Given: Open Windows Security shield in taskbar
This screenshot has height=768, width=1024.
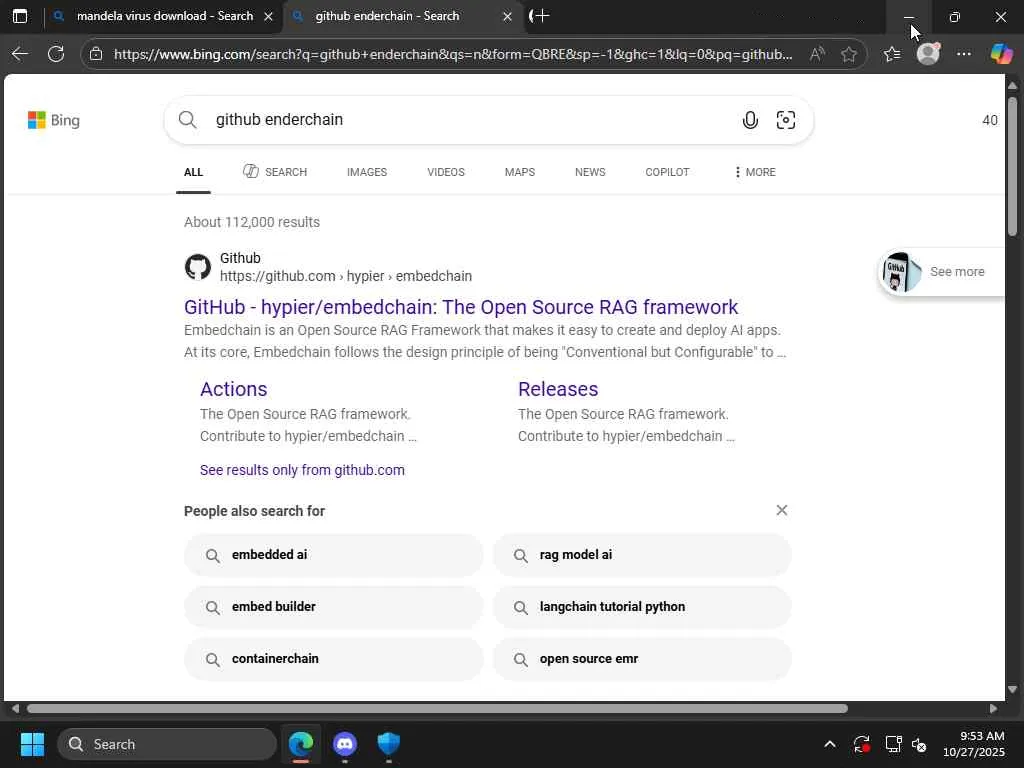Looking at the screenshot, I should [389, 744].
